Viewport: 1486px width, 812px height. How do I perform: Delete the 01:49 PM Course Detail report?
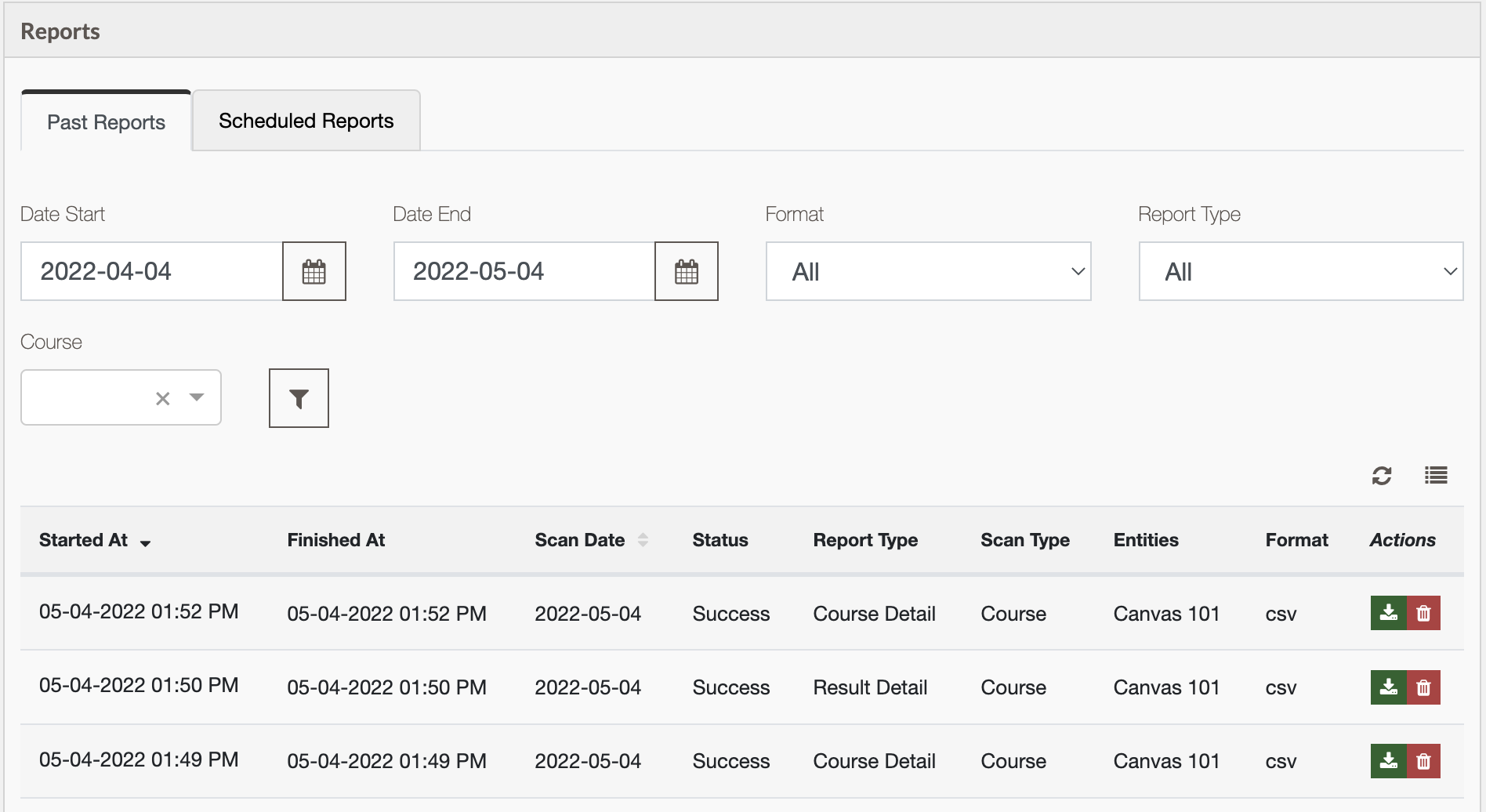pyautogui.click(x=1423, y=761)
